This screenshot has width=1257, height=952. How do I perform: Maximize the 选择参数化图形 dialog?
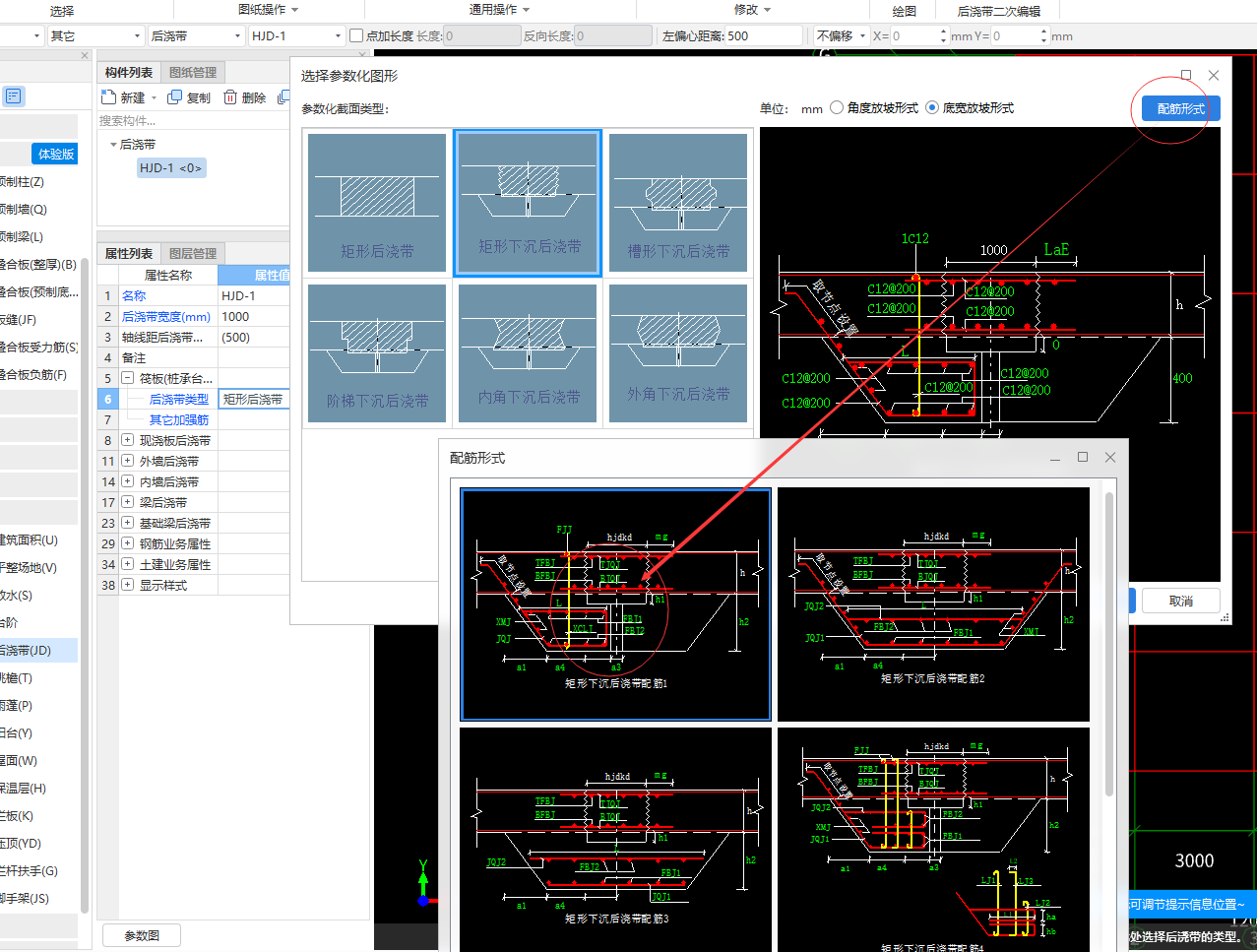1186,75
